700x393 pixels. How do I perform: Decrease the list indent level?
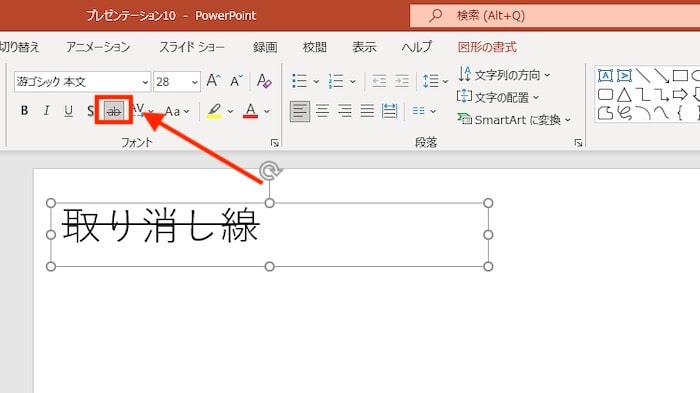pos(379,81)
